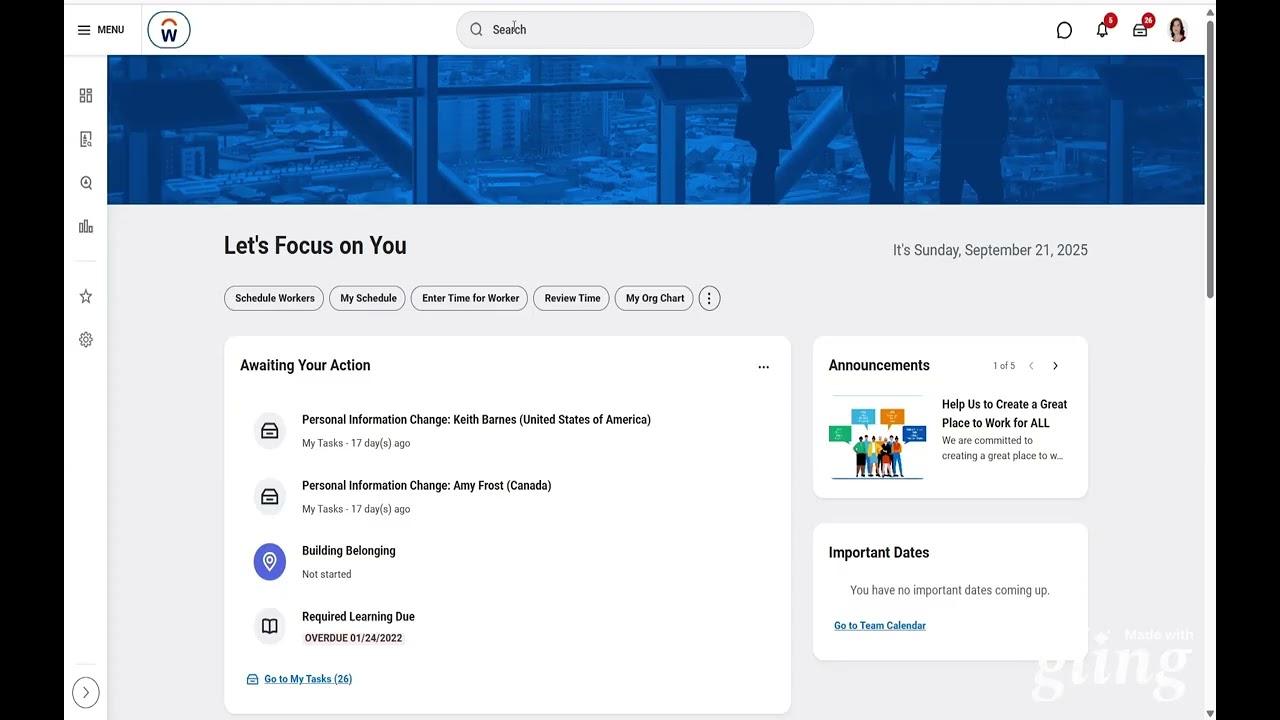Viewport: 1280px width, 720px height.
Task: Open Personal Information Change: Amy Frost
Action: click(x=427, y=486)
